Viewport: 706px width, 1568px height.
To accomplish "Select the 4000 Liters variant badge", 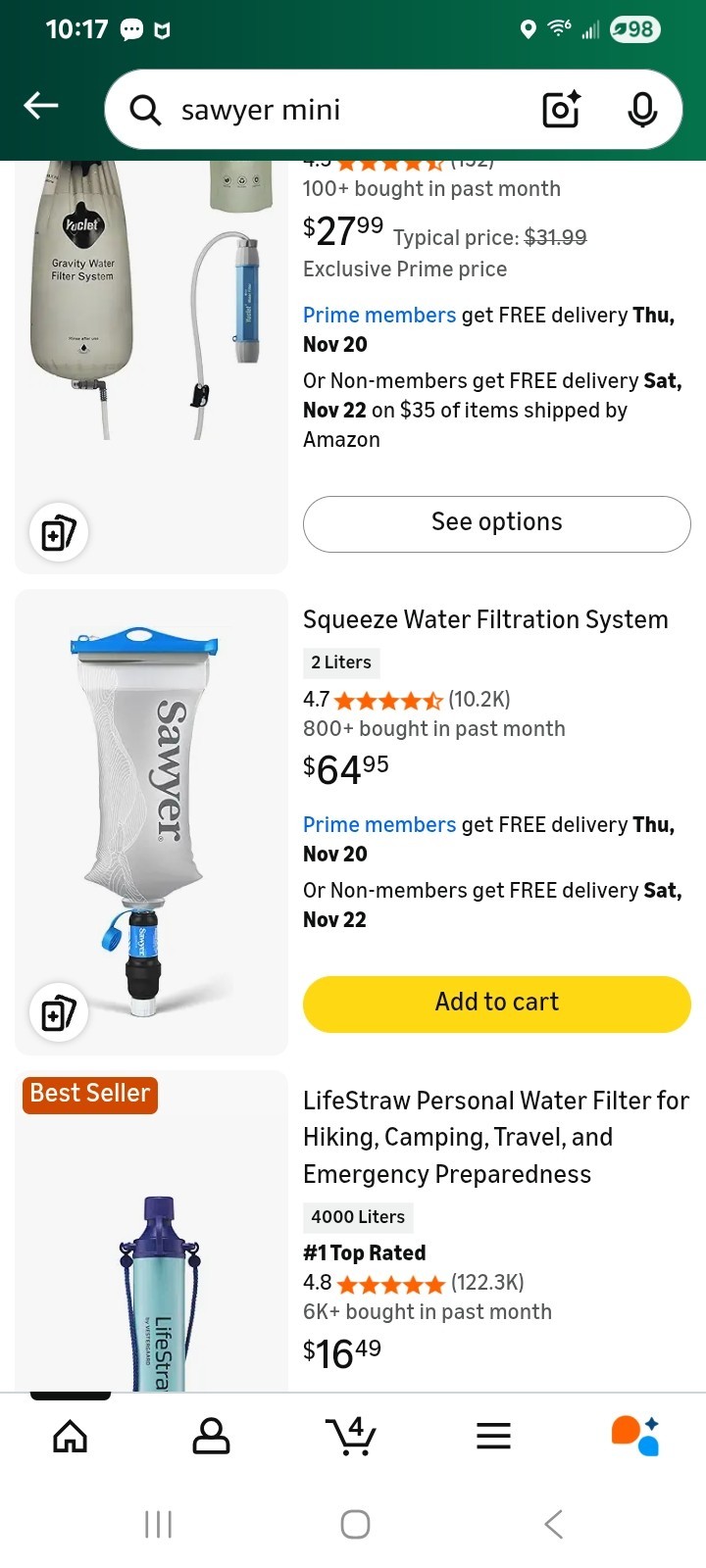I will pos(358,1217).
